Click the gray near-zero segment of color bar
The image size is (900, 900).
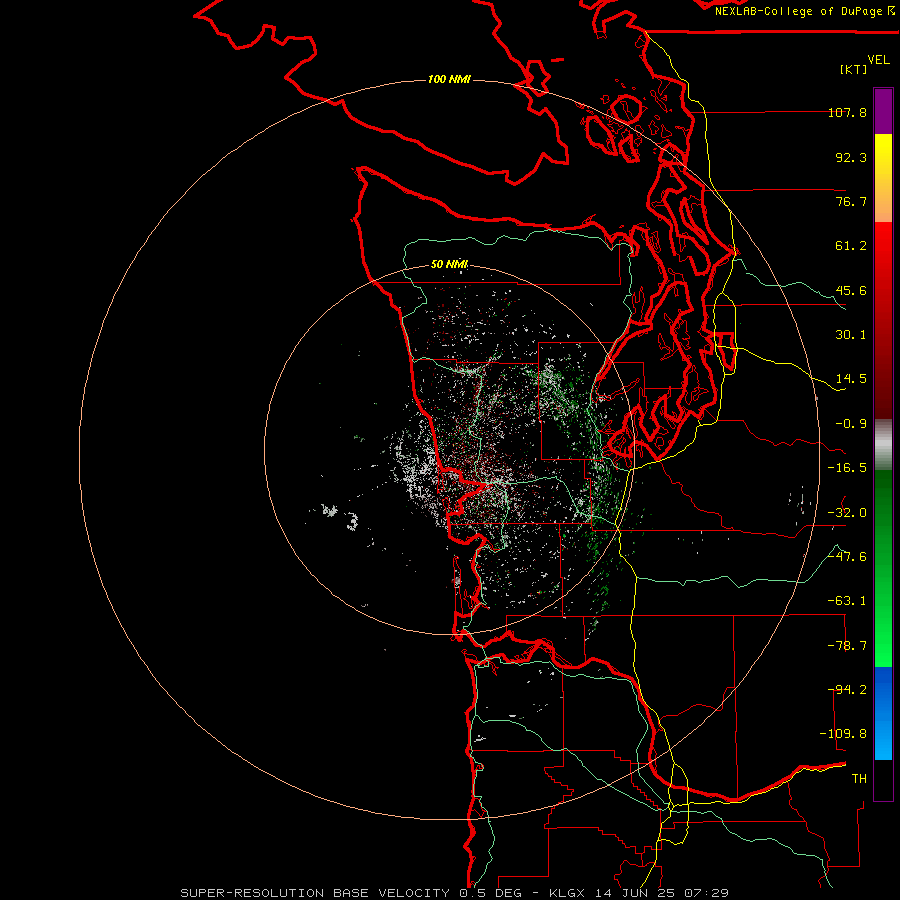coord(883,445)
